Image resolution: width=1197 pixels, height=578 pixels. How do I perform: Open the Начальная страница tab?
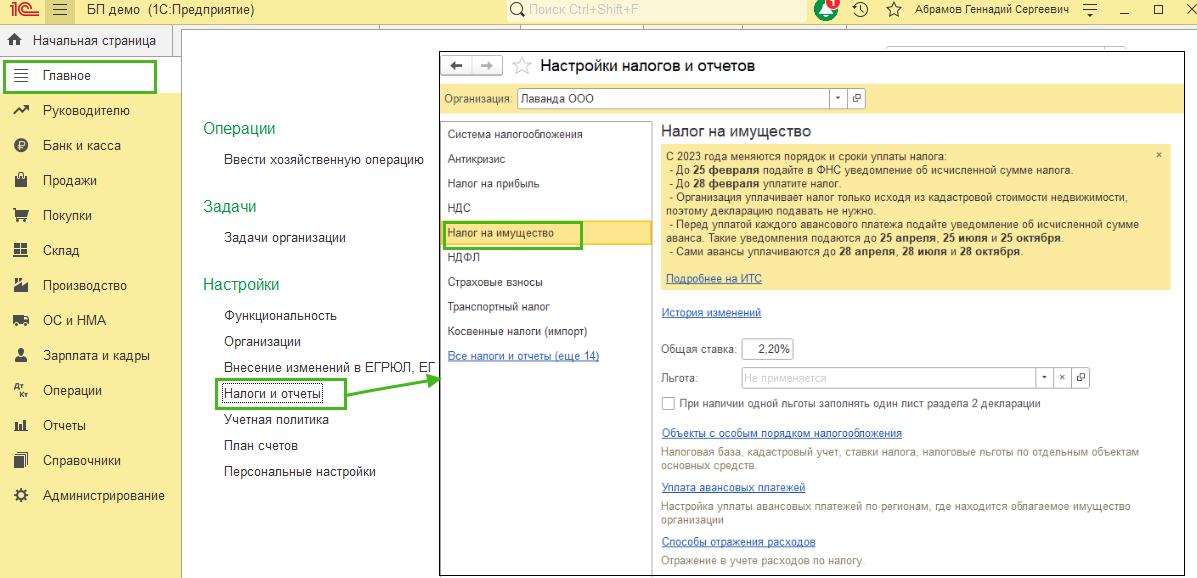pyautogui.click(x=87, y=40)
